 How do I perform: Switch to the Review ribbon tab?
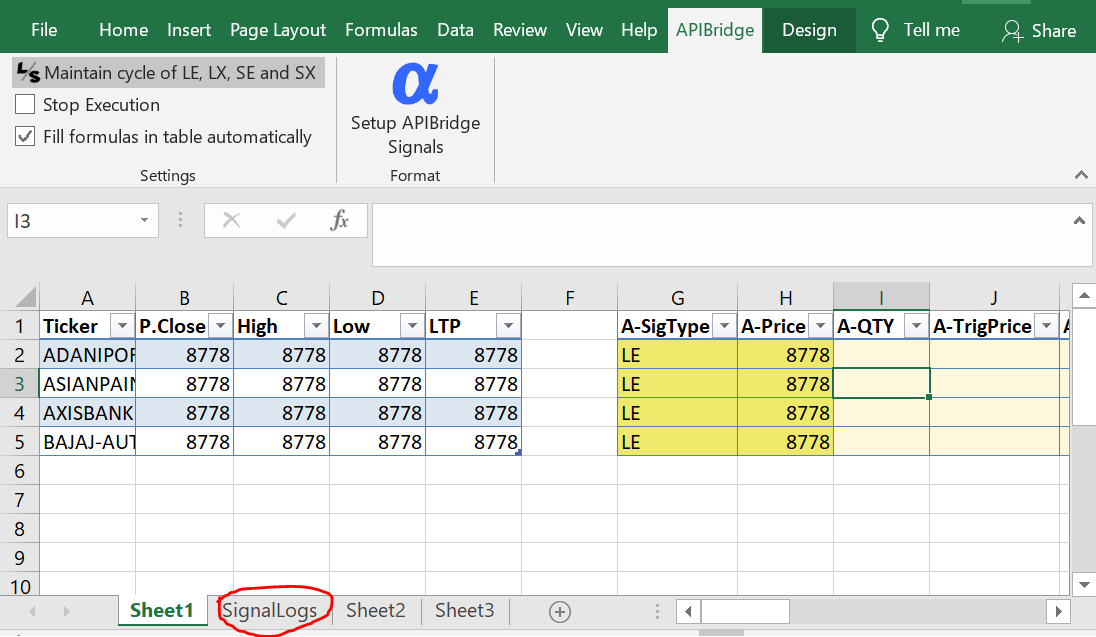(520, 30)
